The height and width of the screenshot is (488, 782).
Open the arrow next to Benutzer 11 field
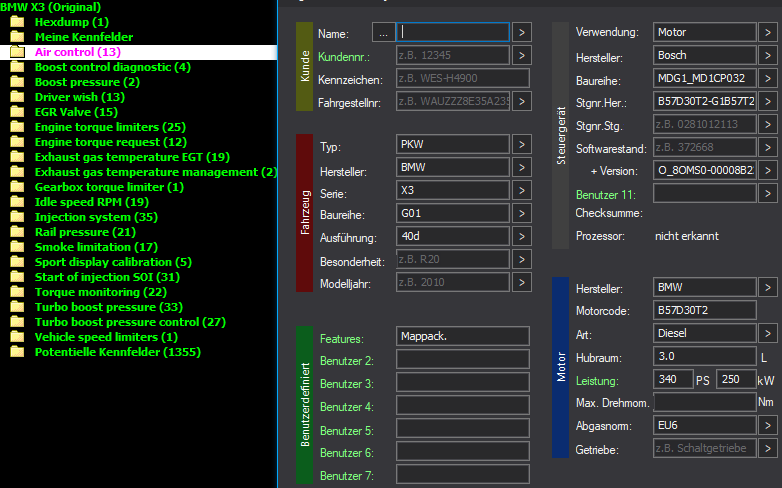coord(768,193)
